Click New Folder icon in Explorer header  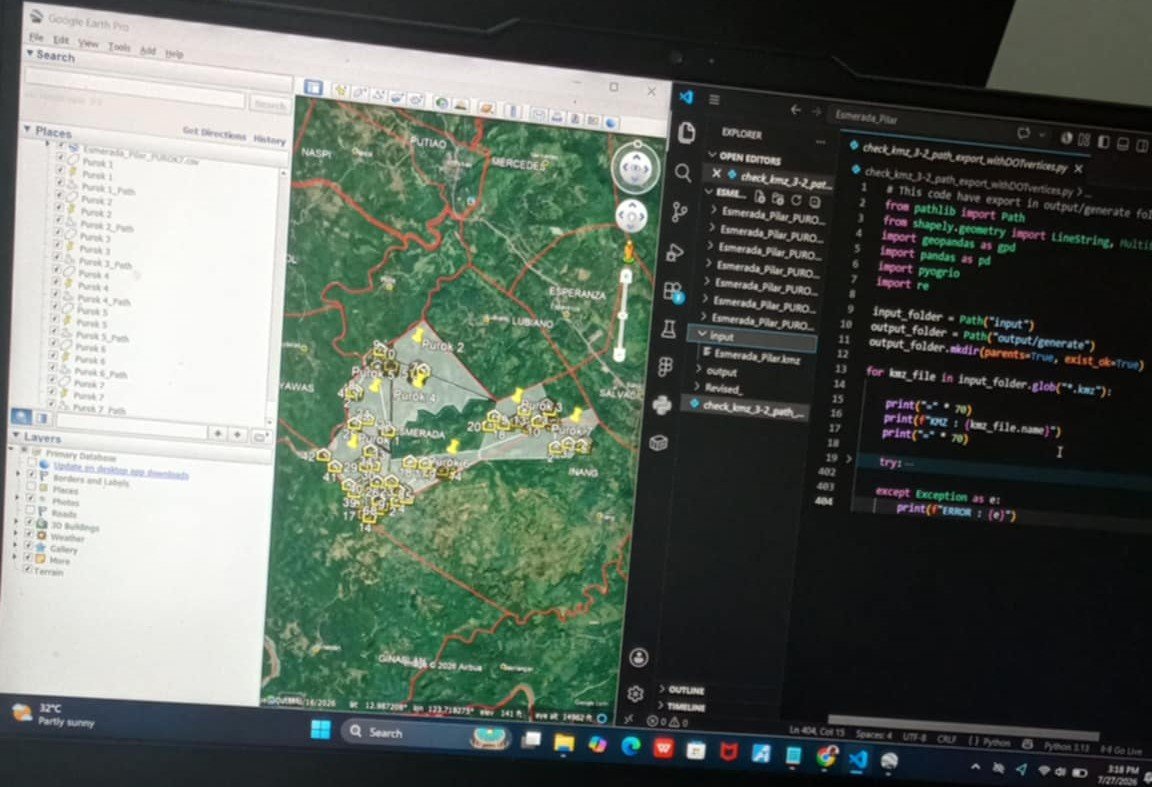click(x=778, y=198)
